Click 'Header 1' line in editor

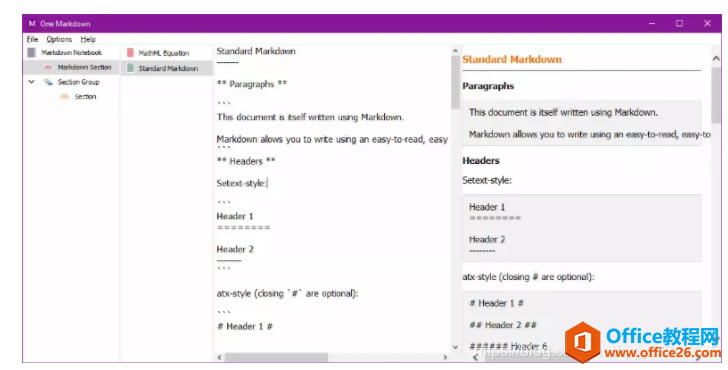point(235,216)
